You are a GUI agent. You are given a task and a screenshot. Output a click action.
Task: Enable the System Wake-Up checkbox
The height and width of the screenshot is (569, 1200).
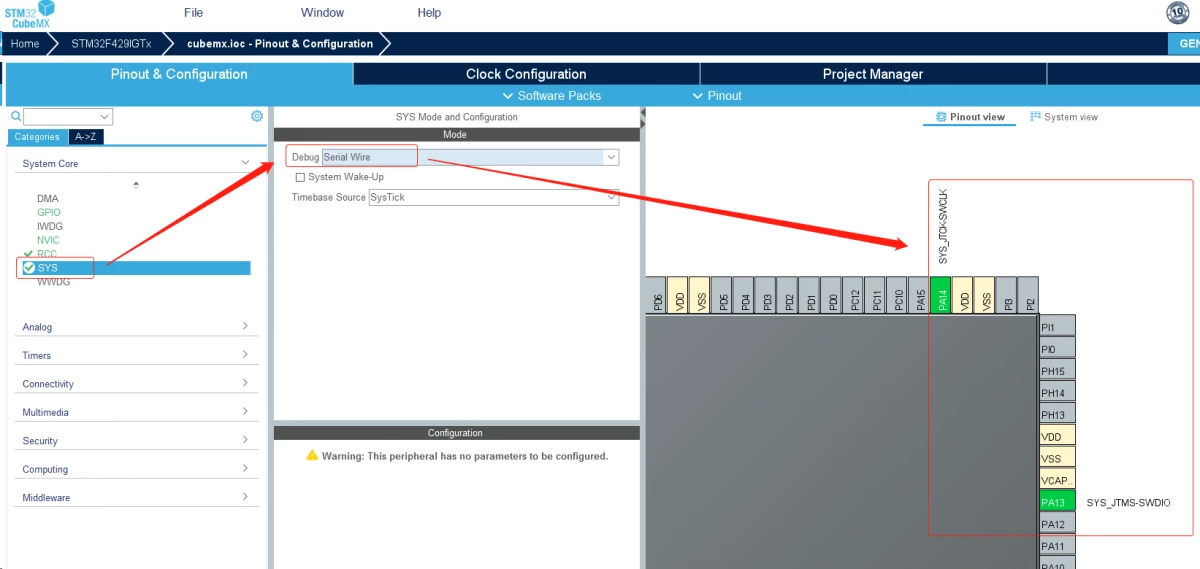point(300,177)
